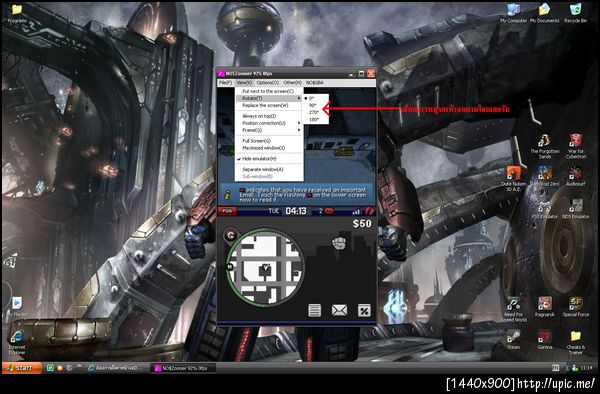The height and width of the screenshot is (394, 600).
Task: Select 270° rotation option
Action: [316, 112]
